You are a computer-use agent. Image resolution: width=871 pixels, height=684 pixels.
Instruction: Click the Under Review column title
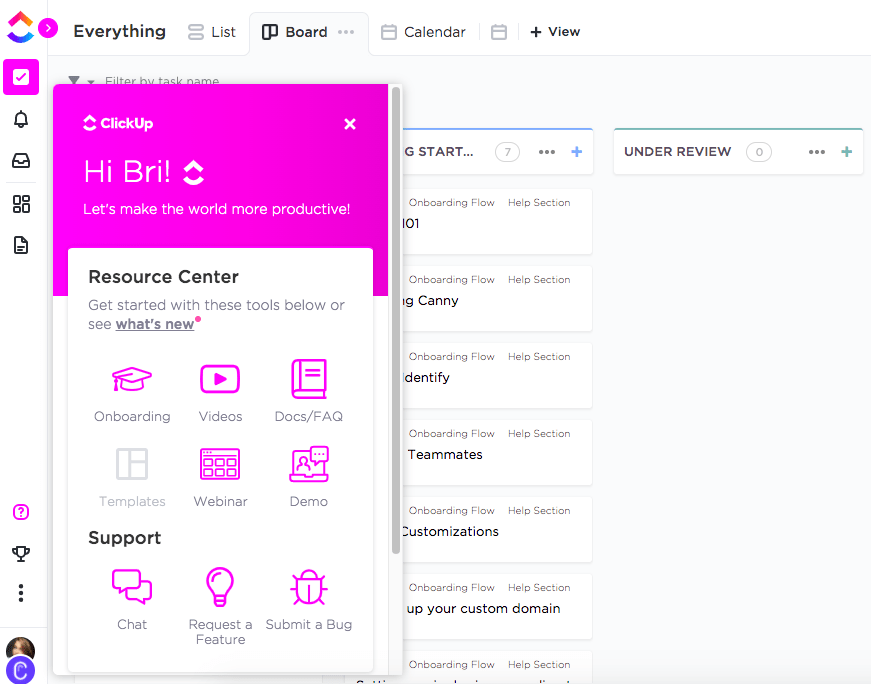click(677, 152)
